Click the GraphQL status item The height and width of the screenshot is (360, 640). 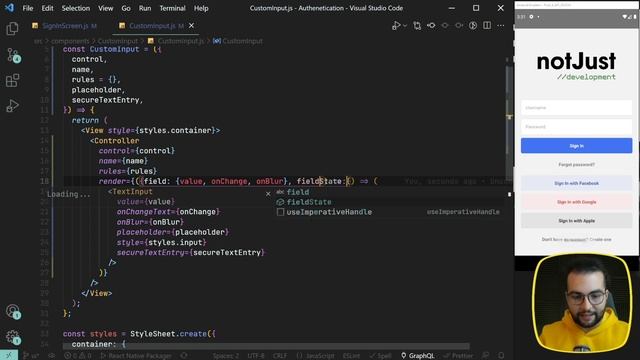(x=418, y=356)
